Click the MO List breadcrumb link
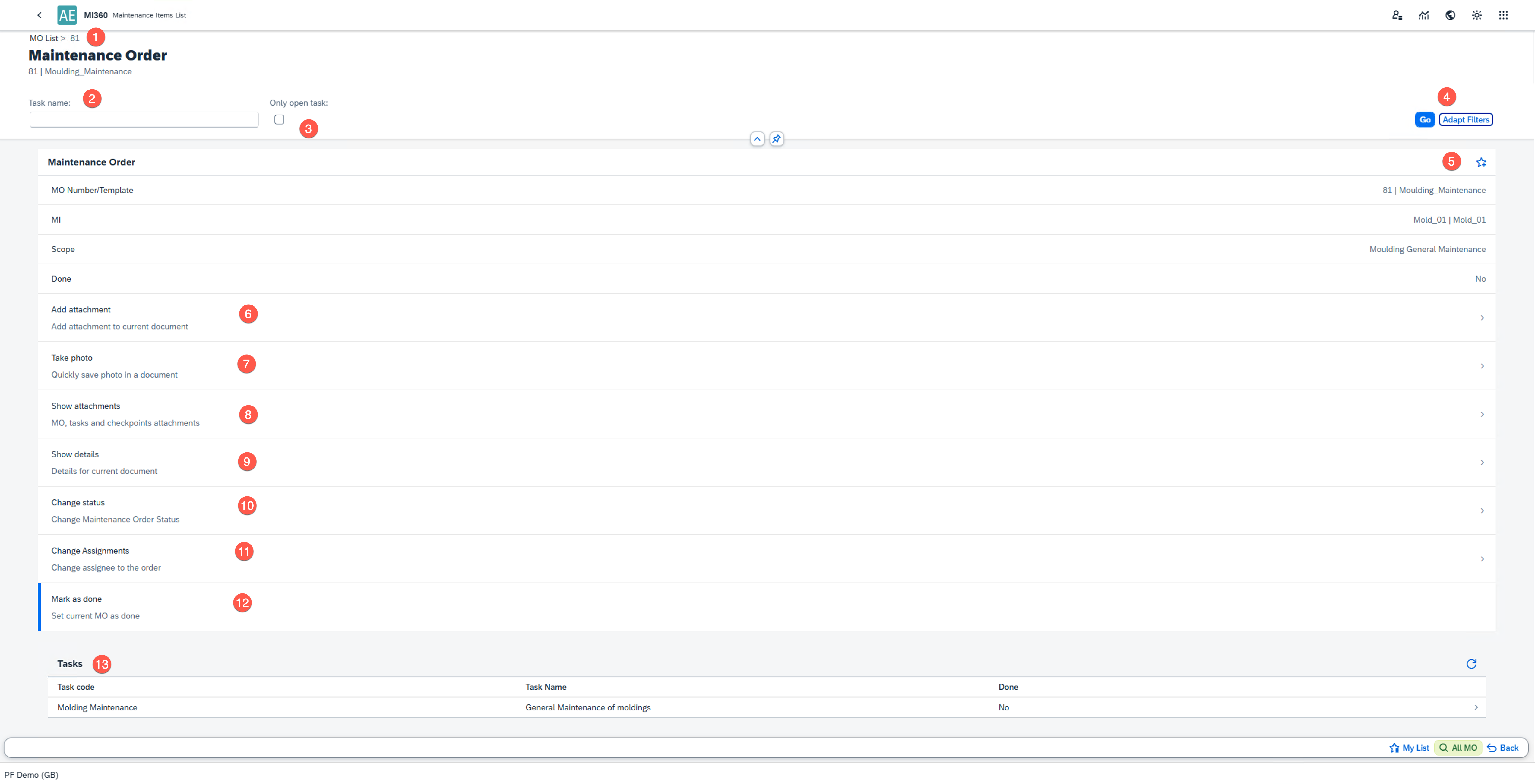Image resolution: width=1535 pixels, height=784 pixels. click(43, 38)
